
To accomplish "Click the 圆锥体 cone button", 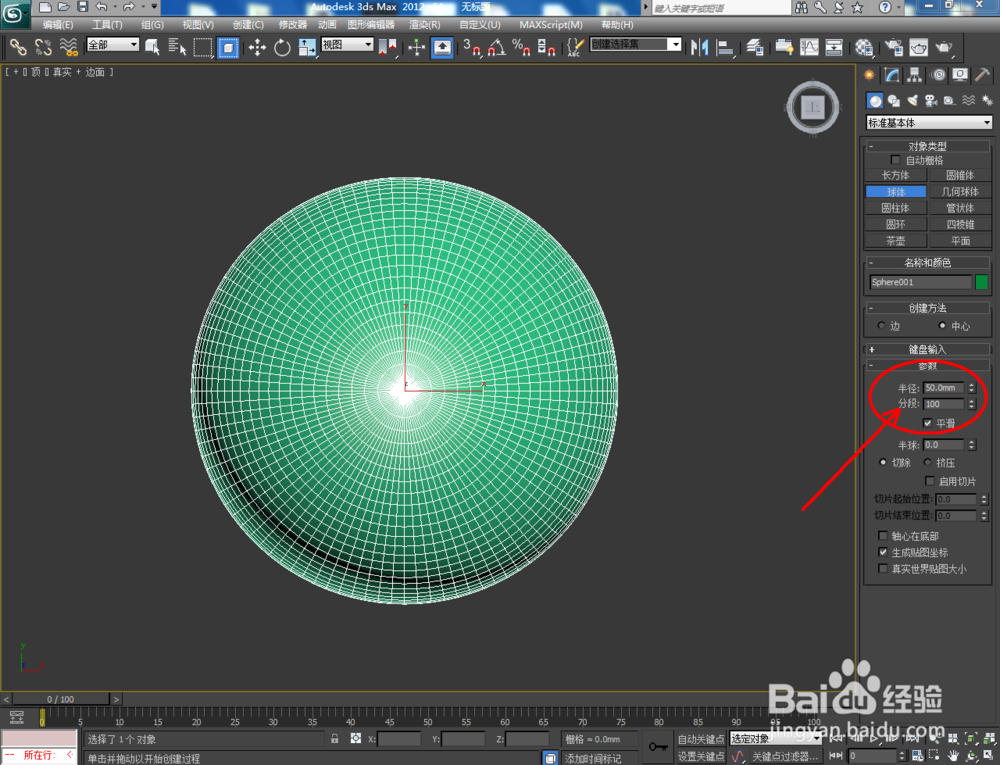I will pos(960,175).
